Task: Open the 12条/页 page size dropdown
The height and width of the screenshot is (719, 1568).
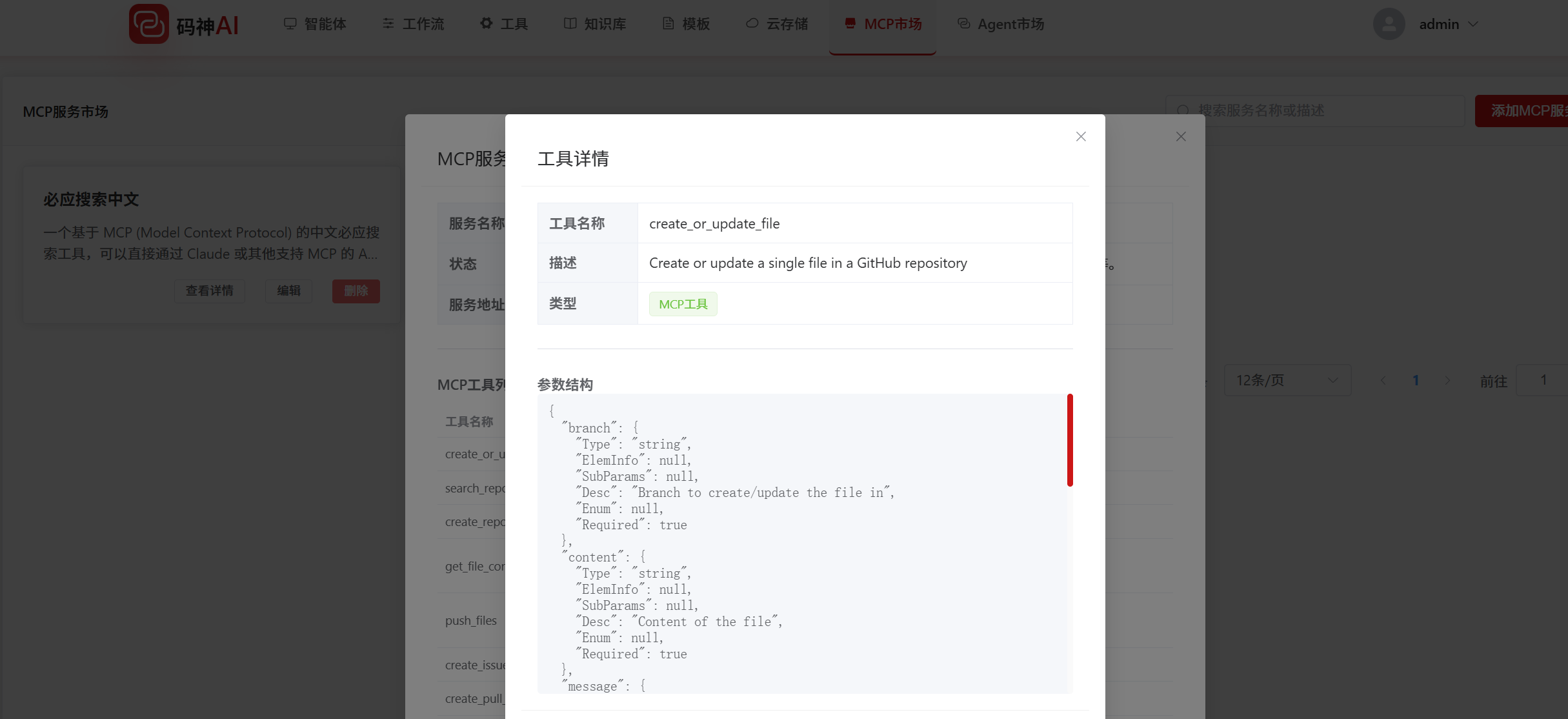Action: click(x=1287, y=380)
